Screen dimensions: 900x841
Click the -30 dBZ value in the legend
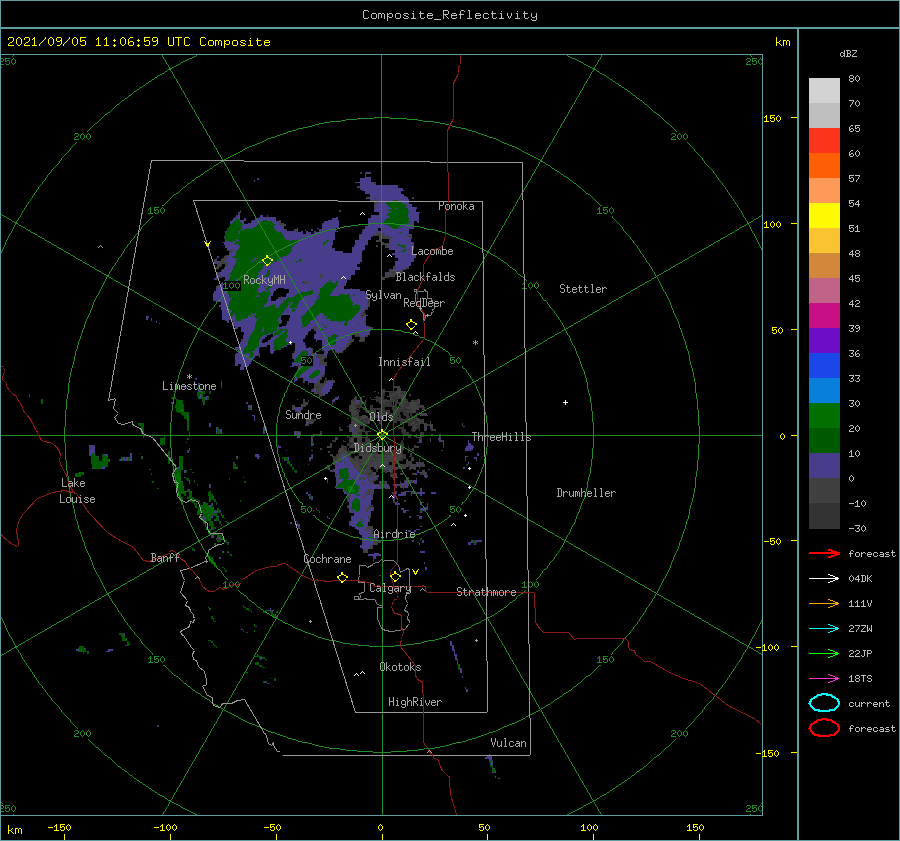(857, 528)
